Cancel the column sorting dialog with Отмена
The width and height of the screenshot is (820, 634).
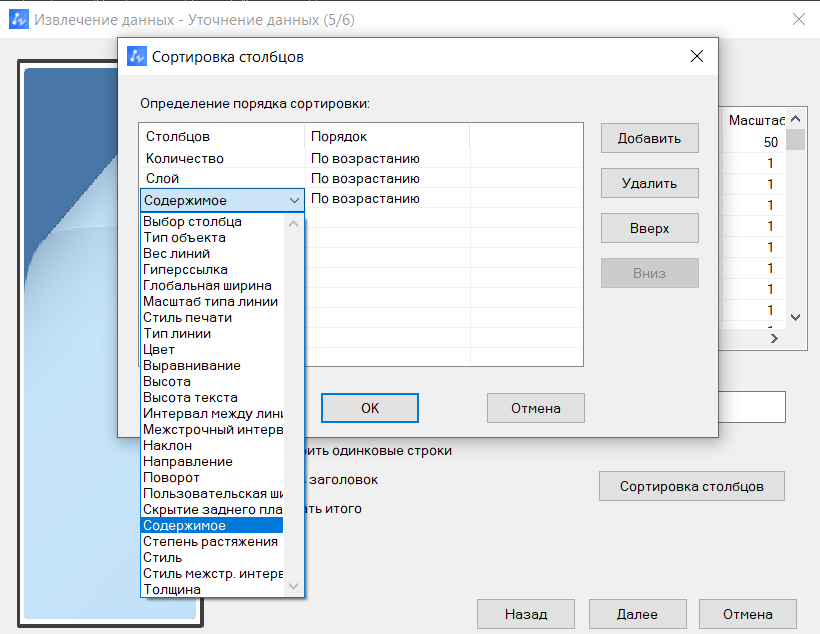coord(535,408)
